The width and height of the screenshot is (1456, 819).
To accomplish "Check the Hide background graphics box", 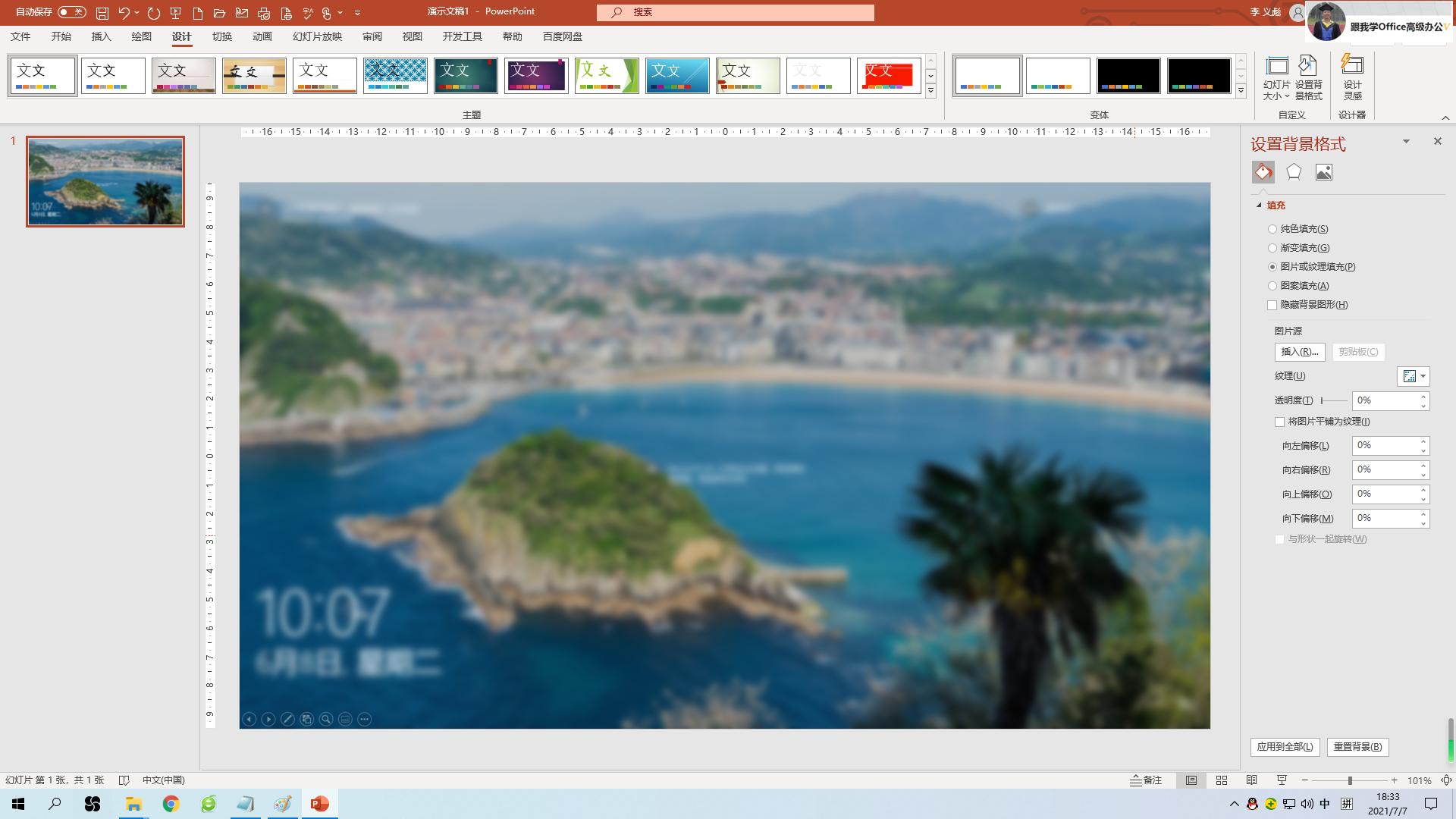I will tap(1272, 305).
